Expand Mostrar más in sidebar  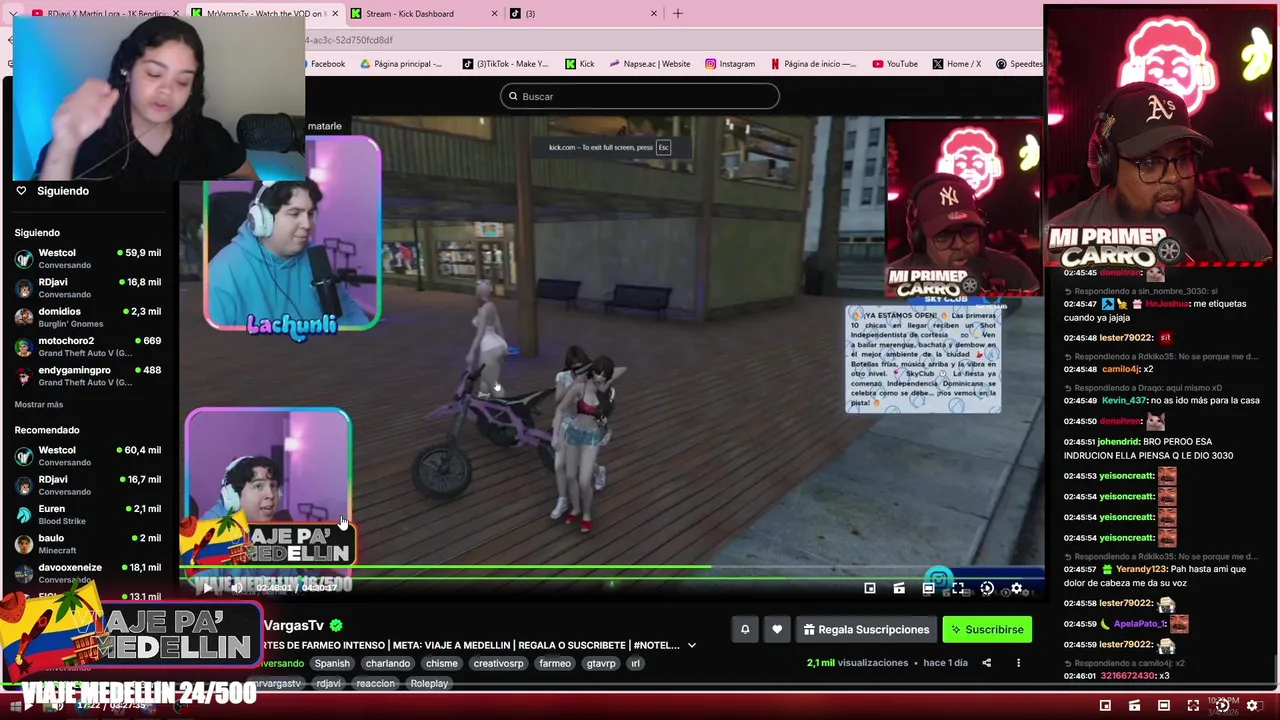(39, 404)
